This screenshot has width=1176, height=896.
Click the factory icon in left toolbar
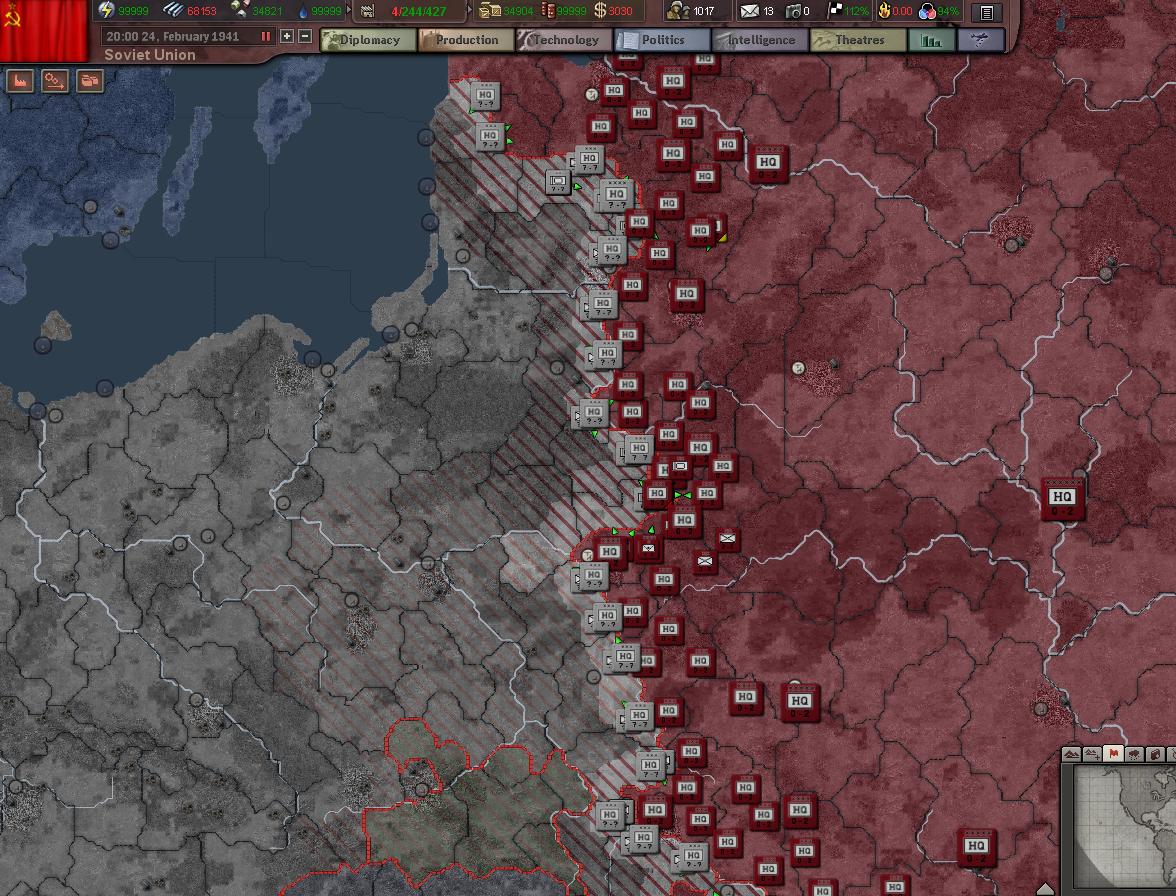pos(20,81)
